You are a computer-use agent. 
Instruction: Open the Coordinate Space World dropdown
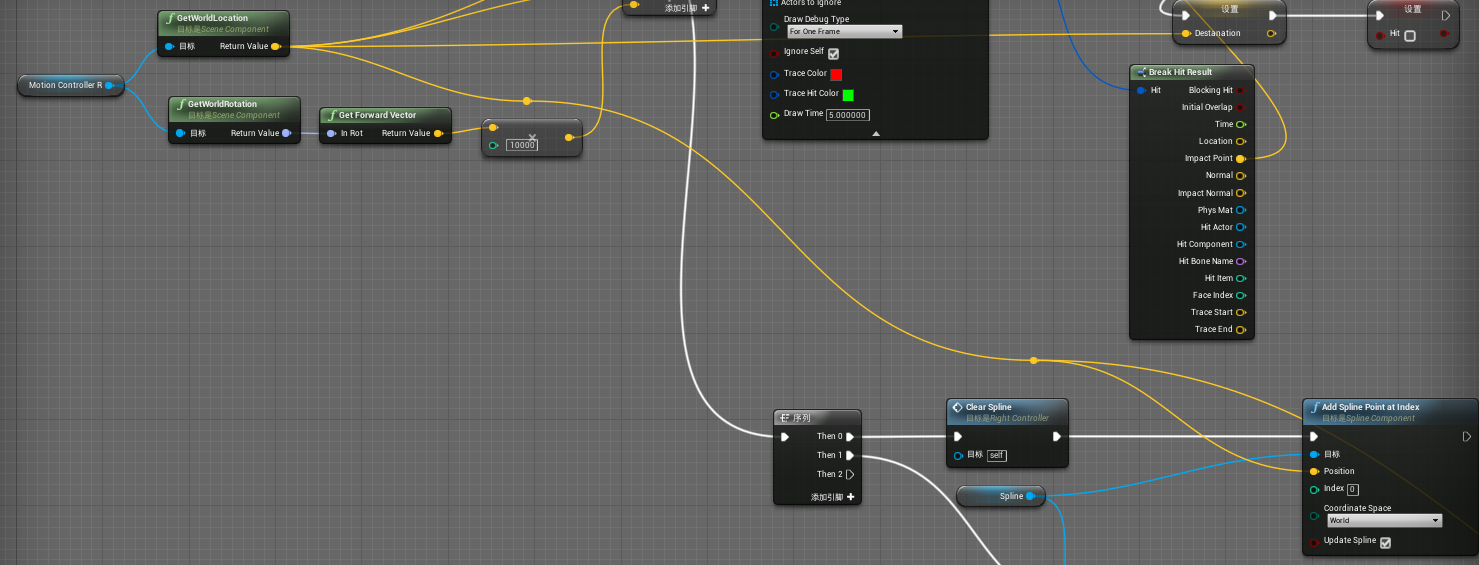(x=1384, y=520)
